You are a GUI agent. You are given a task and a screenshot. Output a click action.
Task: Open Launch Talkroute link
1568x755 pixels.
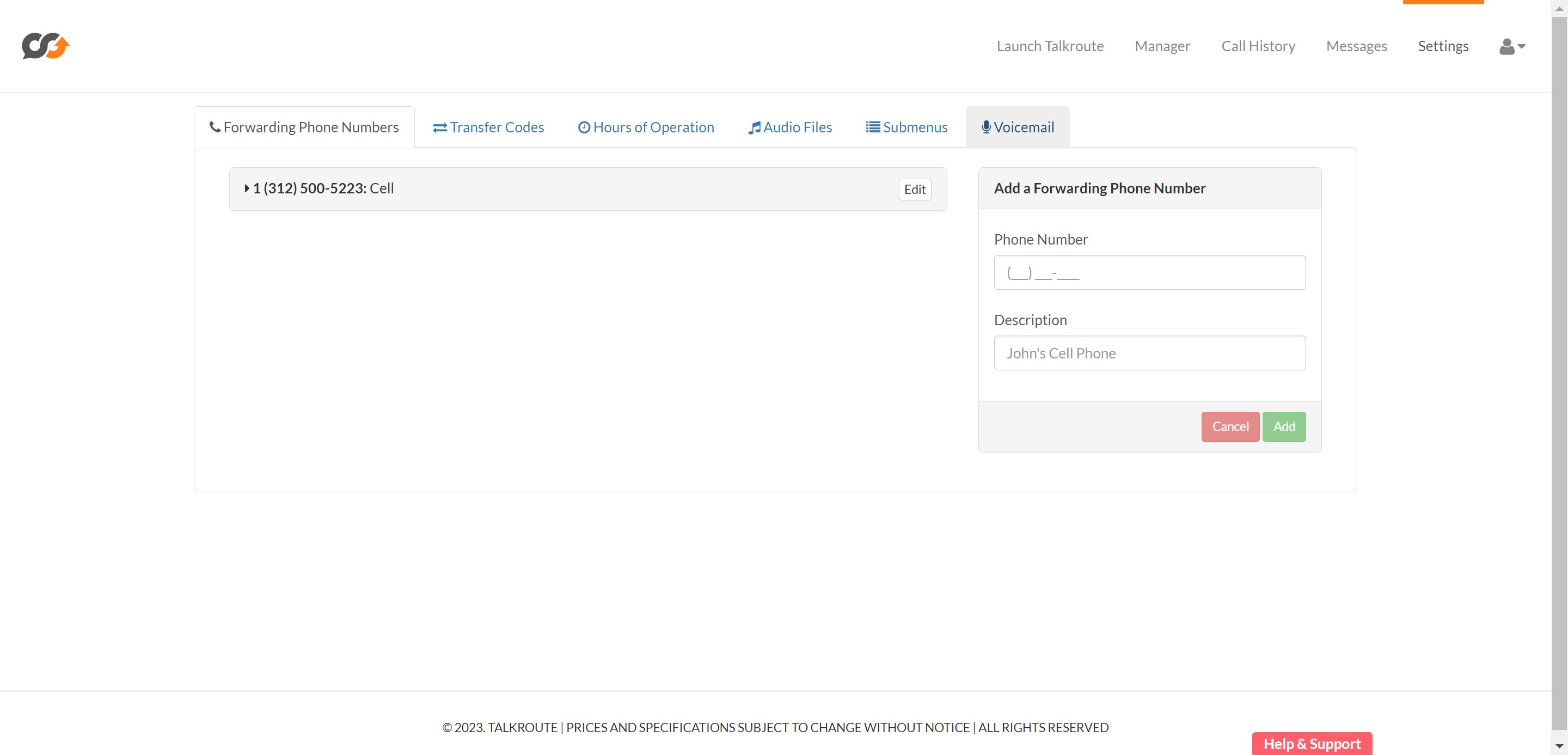pos(1049,46)
